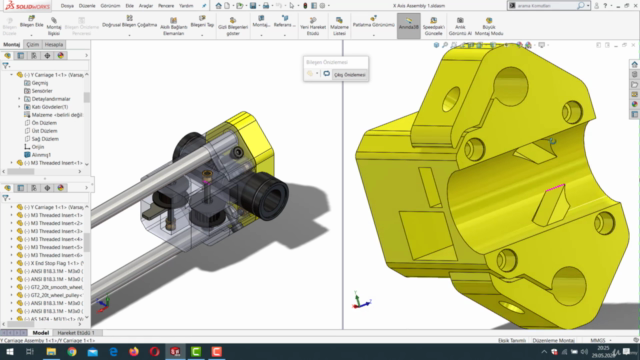The image size is (640, 360).
Task: Open ConfigurationManager tab in upper tree panel
Action: point(34,56)
